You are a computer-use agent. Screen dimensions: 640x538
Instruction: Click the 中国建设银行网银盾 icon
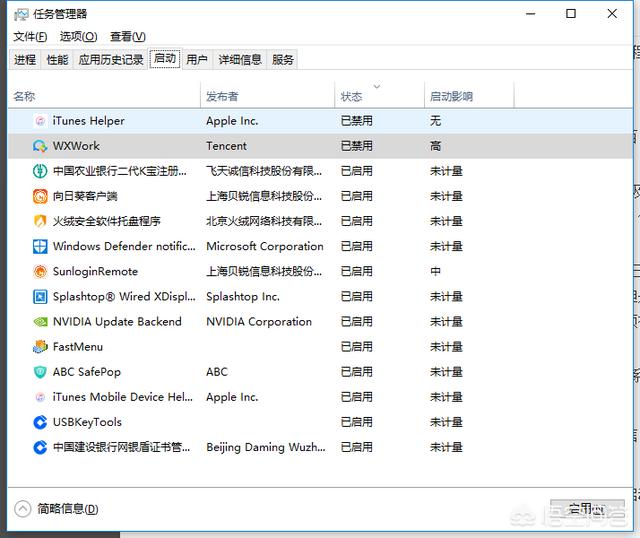40,447
